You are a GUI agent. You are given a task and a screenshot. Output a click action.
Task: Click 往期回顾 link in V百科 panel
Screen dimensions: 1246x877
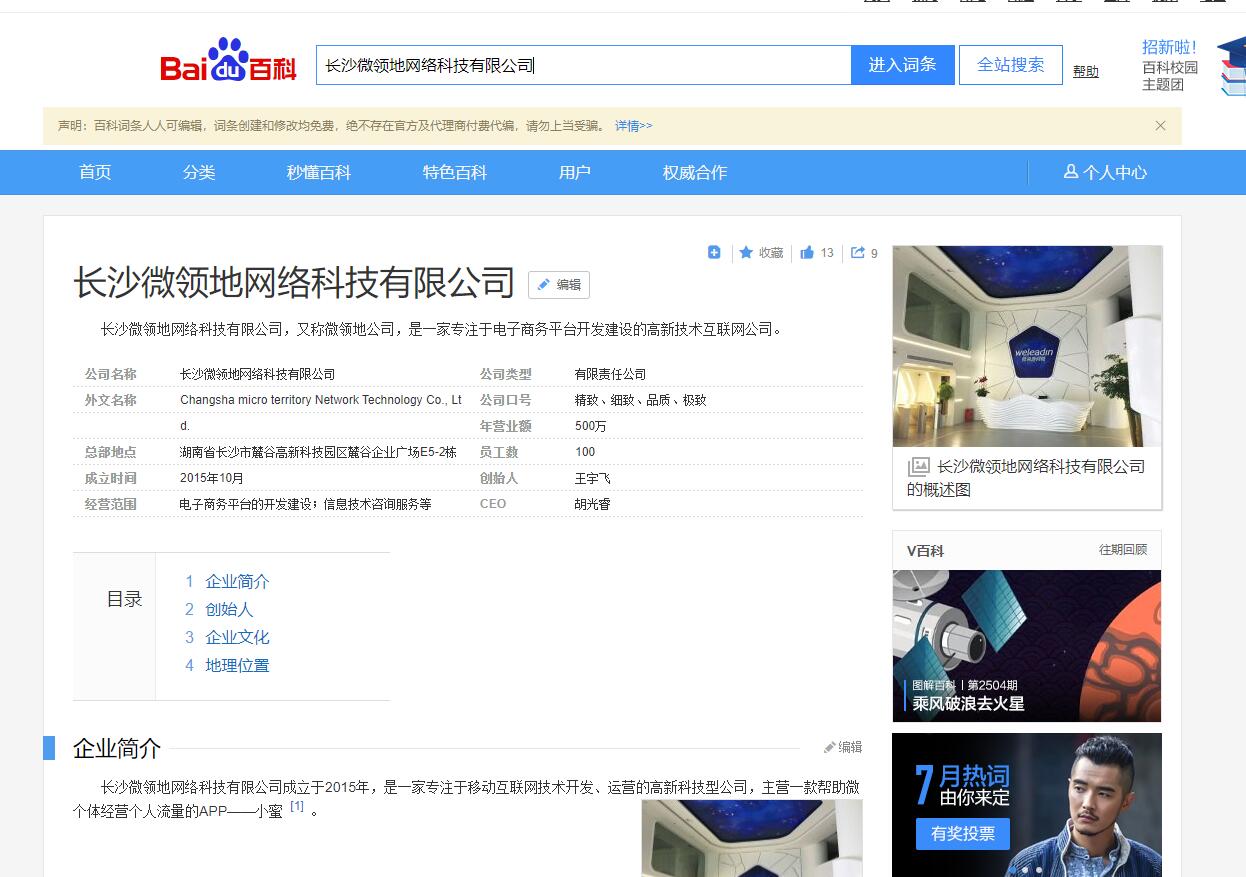pyautogui.click(x=1122, y=550)
